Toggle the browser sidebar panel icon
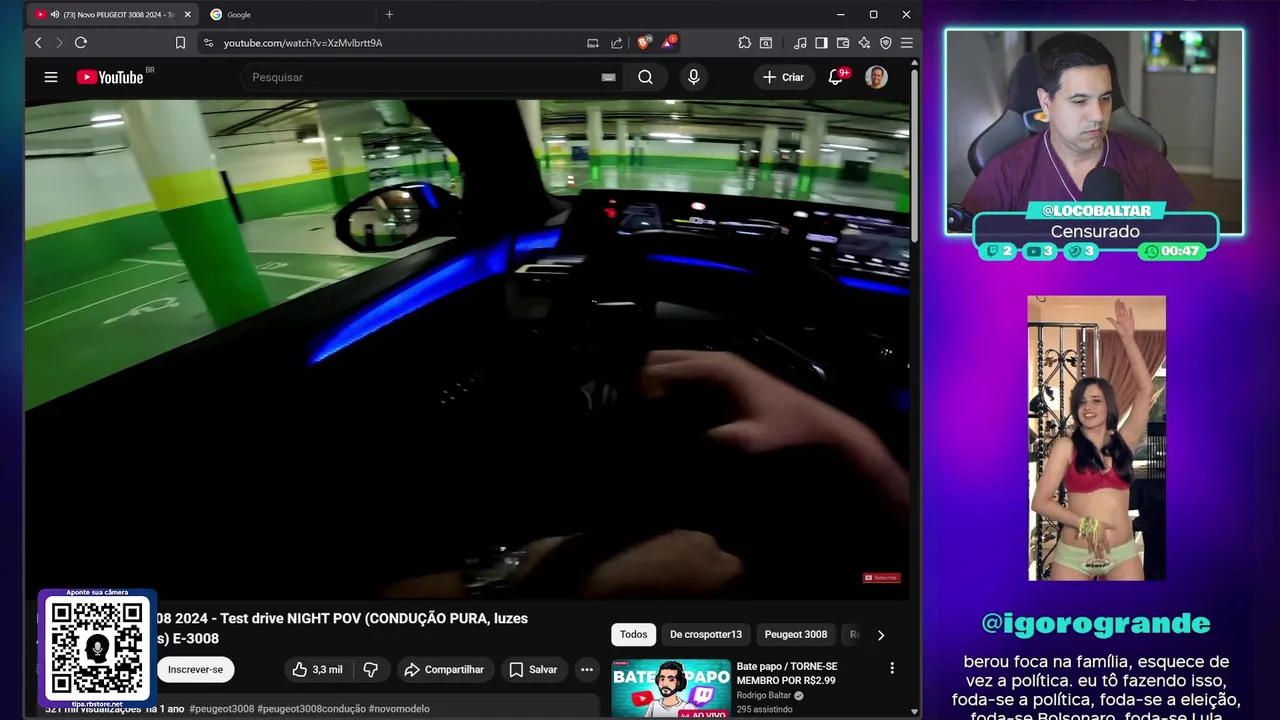This screenshot has width=1280, height=720. [x=821, y=43]
